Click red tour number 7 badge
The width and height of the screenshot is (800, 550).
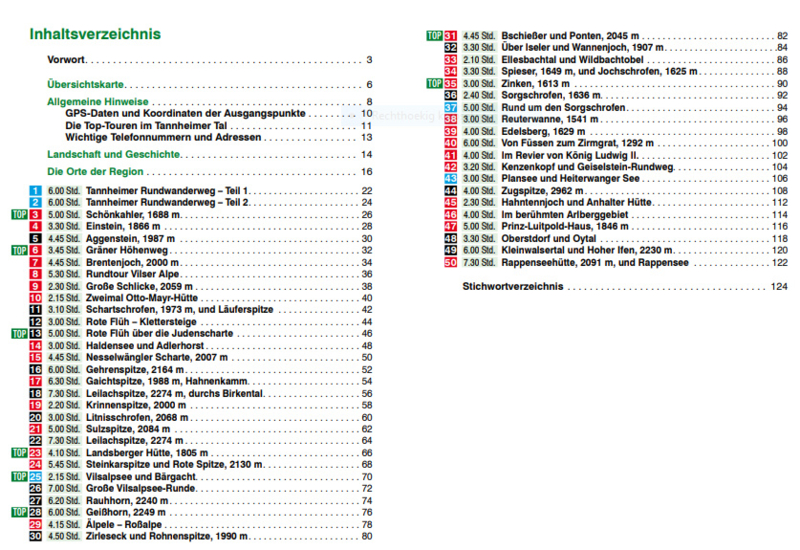[x=35, y=262]
